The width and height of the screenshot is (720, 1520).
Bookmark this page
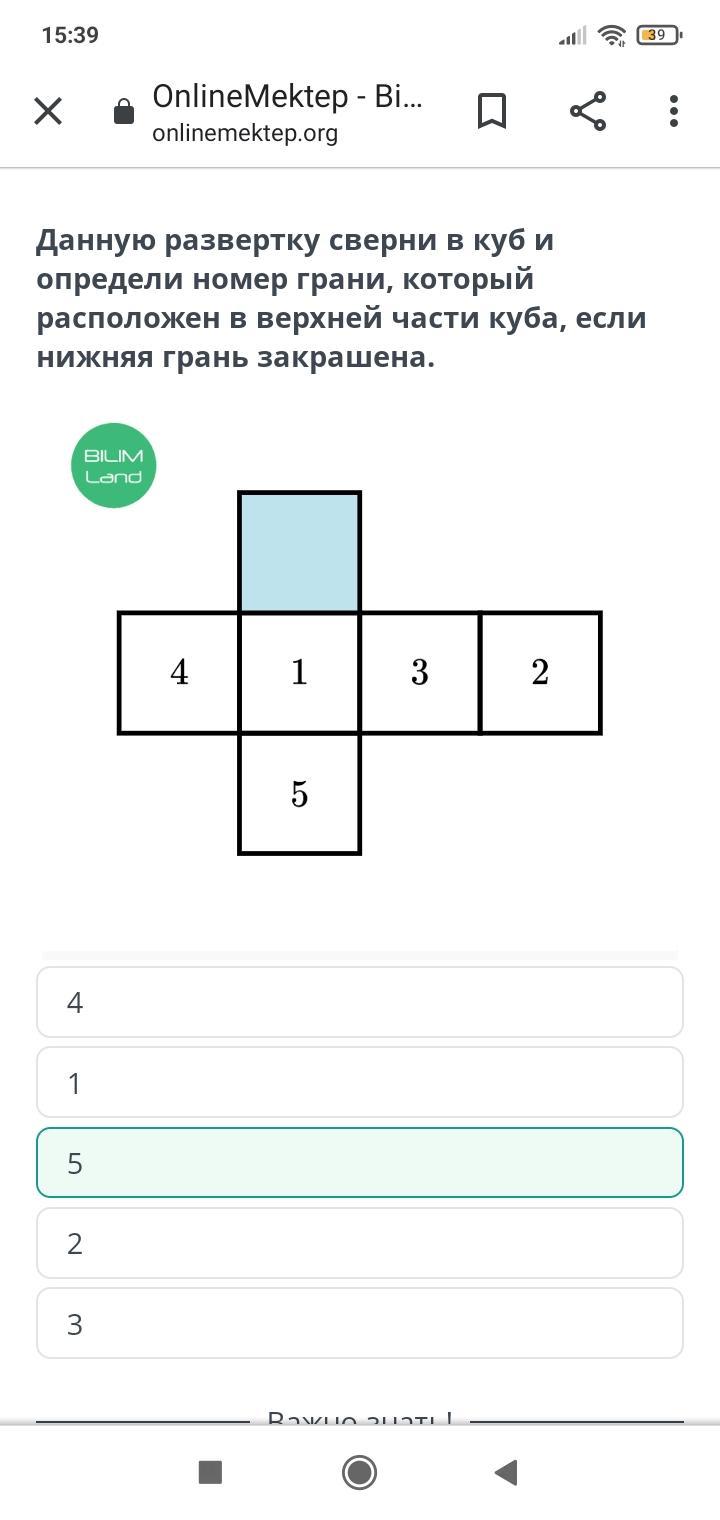click(x=491, y=111)
